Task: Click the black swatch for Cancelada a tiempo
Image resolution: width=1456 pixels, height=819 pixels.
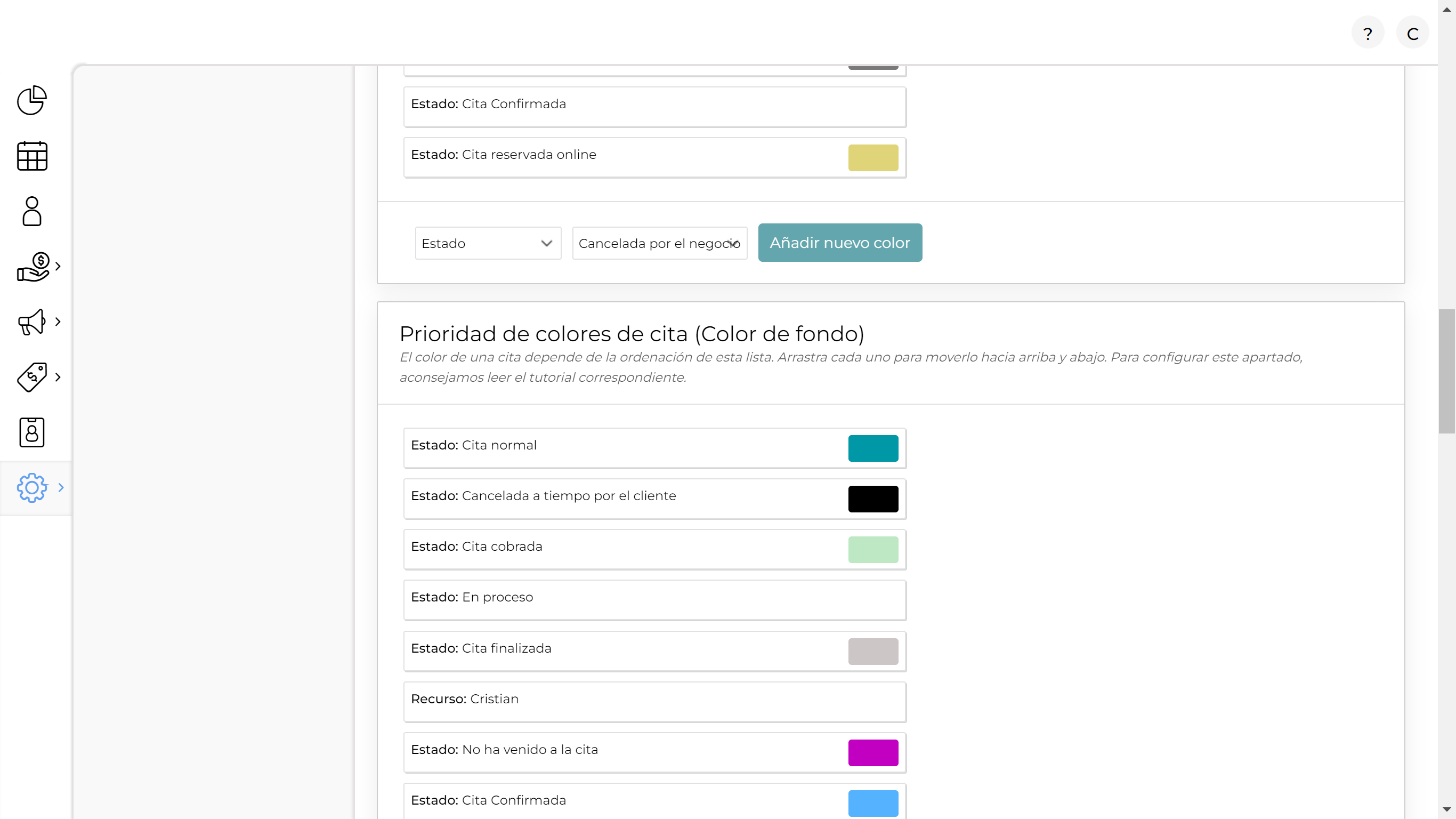Action: [873, 500]
